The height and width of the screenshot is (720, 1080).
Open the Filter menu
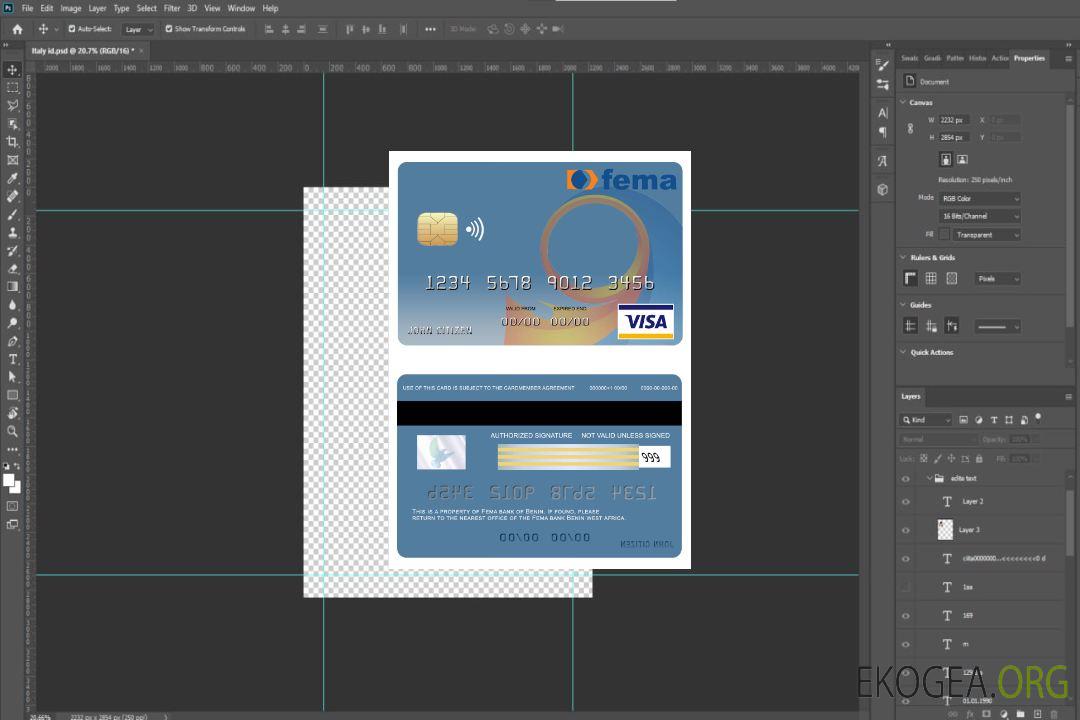[x=172, y=8]
